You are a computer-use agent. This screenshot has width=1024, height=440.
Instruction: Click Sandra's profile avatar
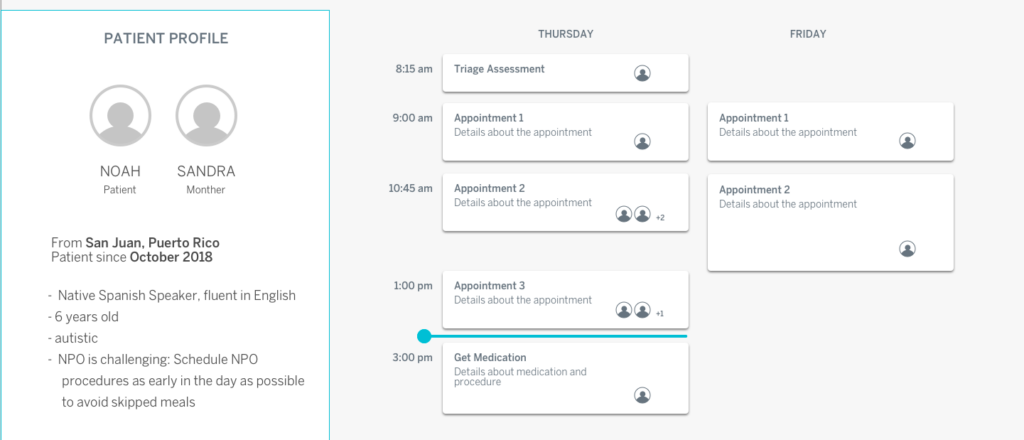point(206,116)
